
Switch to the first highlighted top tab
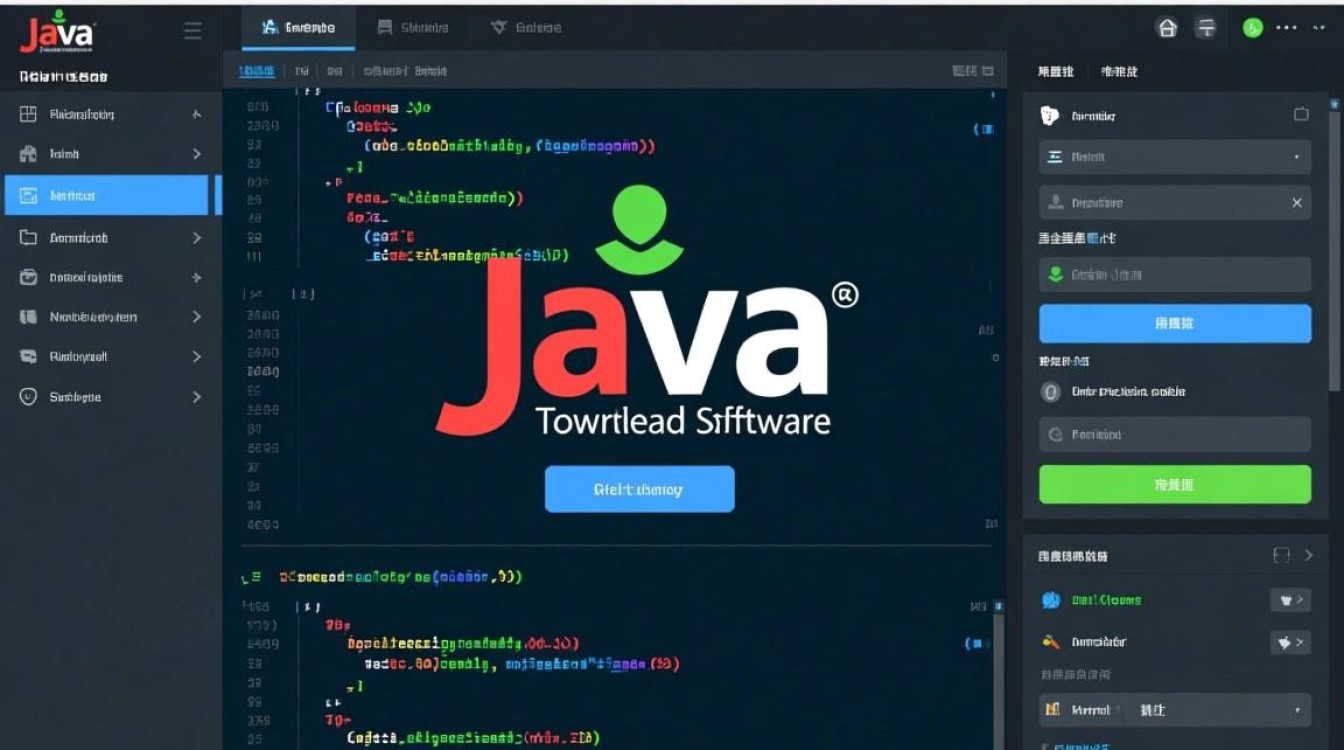coord(298,27)
